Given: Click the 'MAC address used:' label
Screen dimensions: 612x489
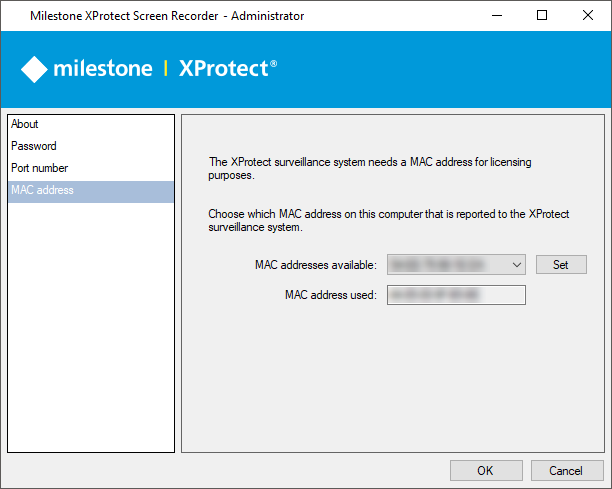Looking at the screenshot, I should pos(330,294).
